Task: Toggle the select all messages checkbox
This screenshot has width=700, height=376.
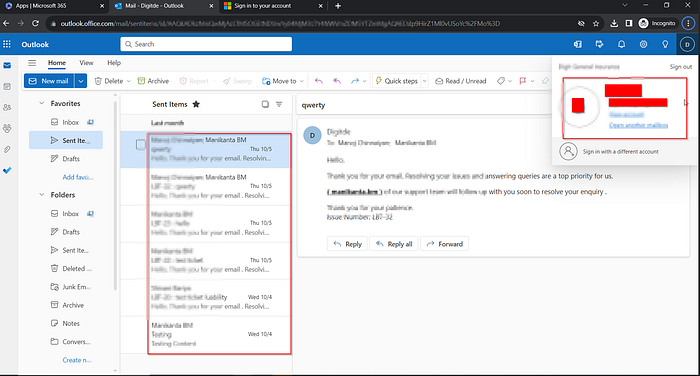Action: pyautogui.click(x=265, y=104)
